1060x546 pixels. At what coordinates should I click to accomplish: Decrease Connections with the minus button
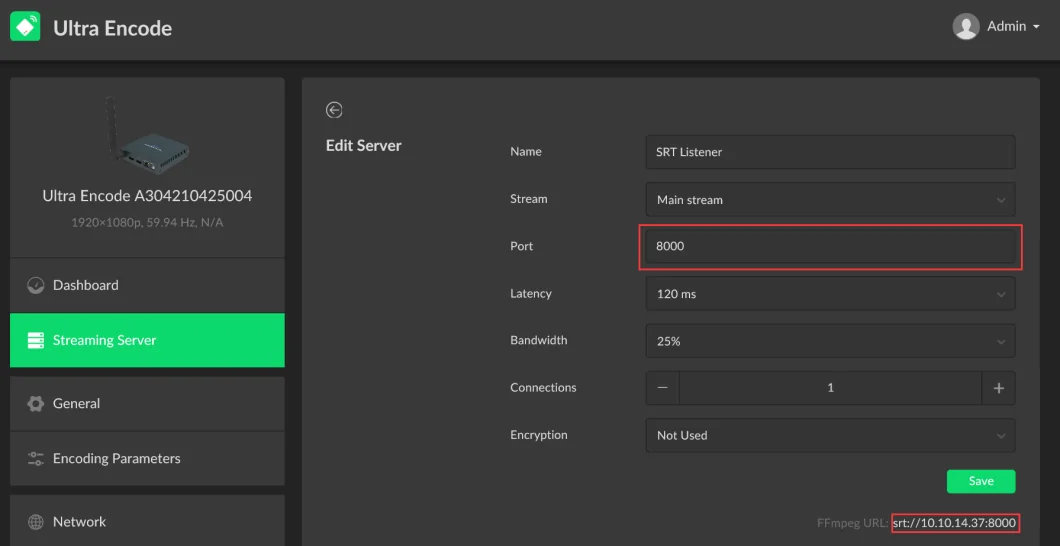tap(663, 388)
